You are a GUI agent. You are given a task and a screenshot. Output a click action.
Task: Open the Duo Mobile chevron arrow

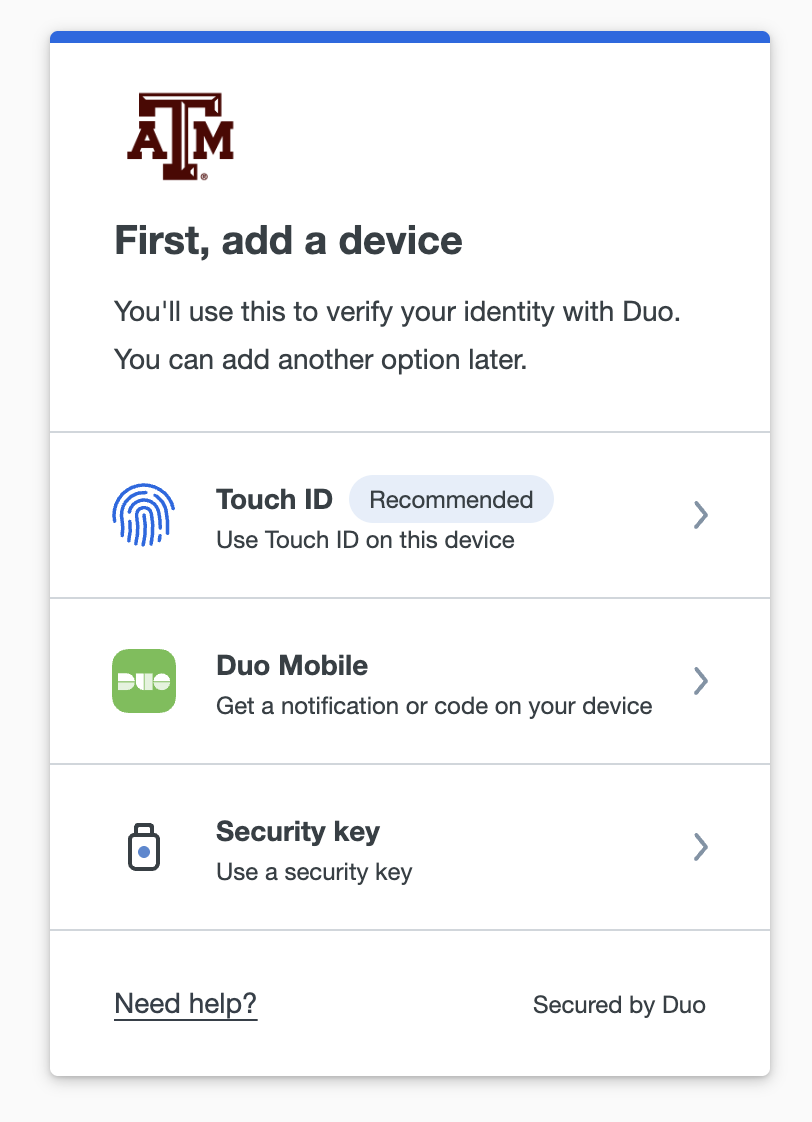pyautogui.click(x=700, y=680)
